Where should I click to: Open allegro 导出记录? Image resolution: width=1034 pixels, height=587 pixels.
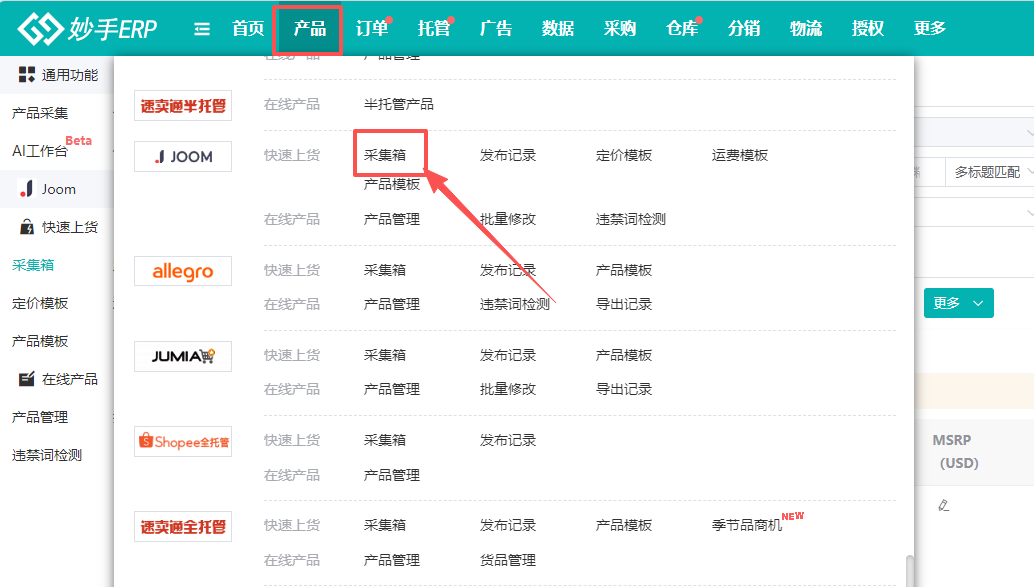624,305
